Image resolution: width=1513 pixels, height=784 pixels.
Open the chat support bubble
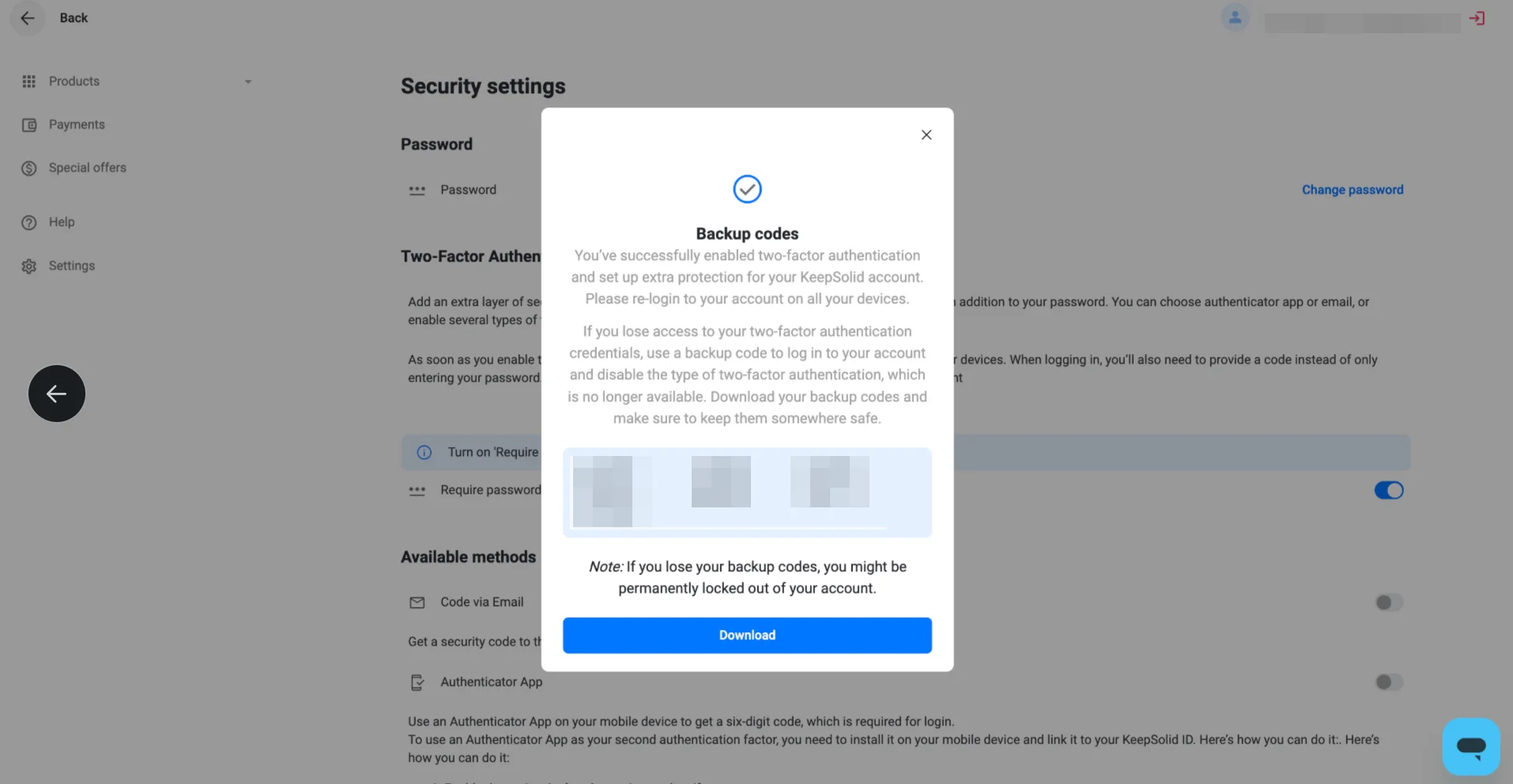(1471, 746)
